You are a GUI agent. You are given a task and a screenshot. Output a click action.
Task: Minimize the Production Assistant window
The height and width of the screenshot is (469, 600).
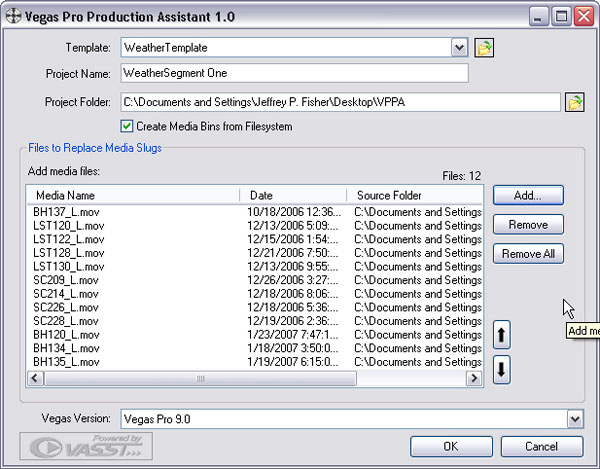(x=538, y=16)
